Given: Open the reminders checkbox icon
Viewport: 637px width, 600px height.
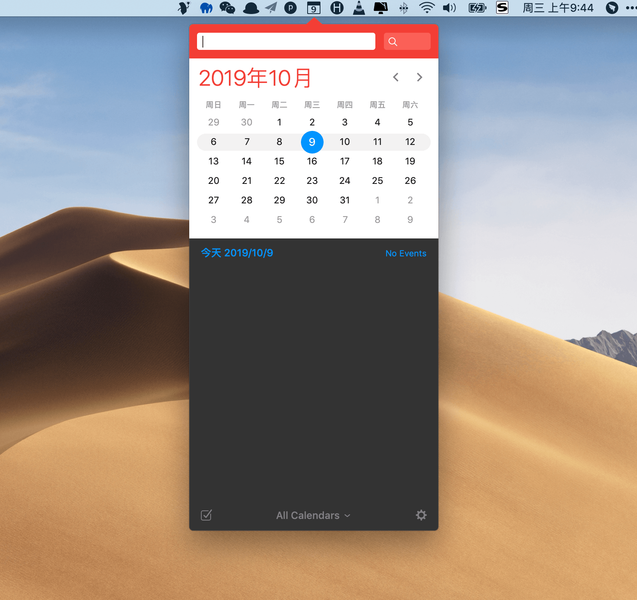Looking at the screenshot, I should coord(206,515).
